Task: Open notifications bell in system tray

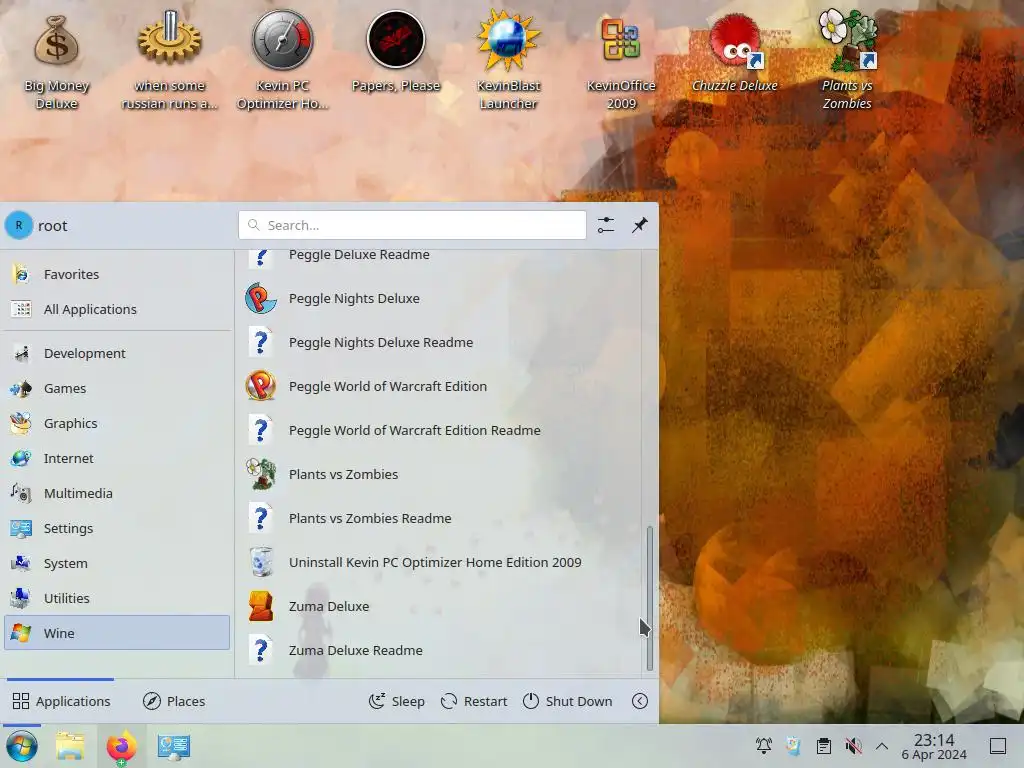Action: coord(763,746)
